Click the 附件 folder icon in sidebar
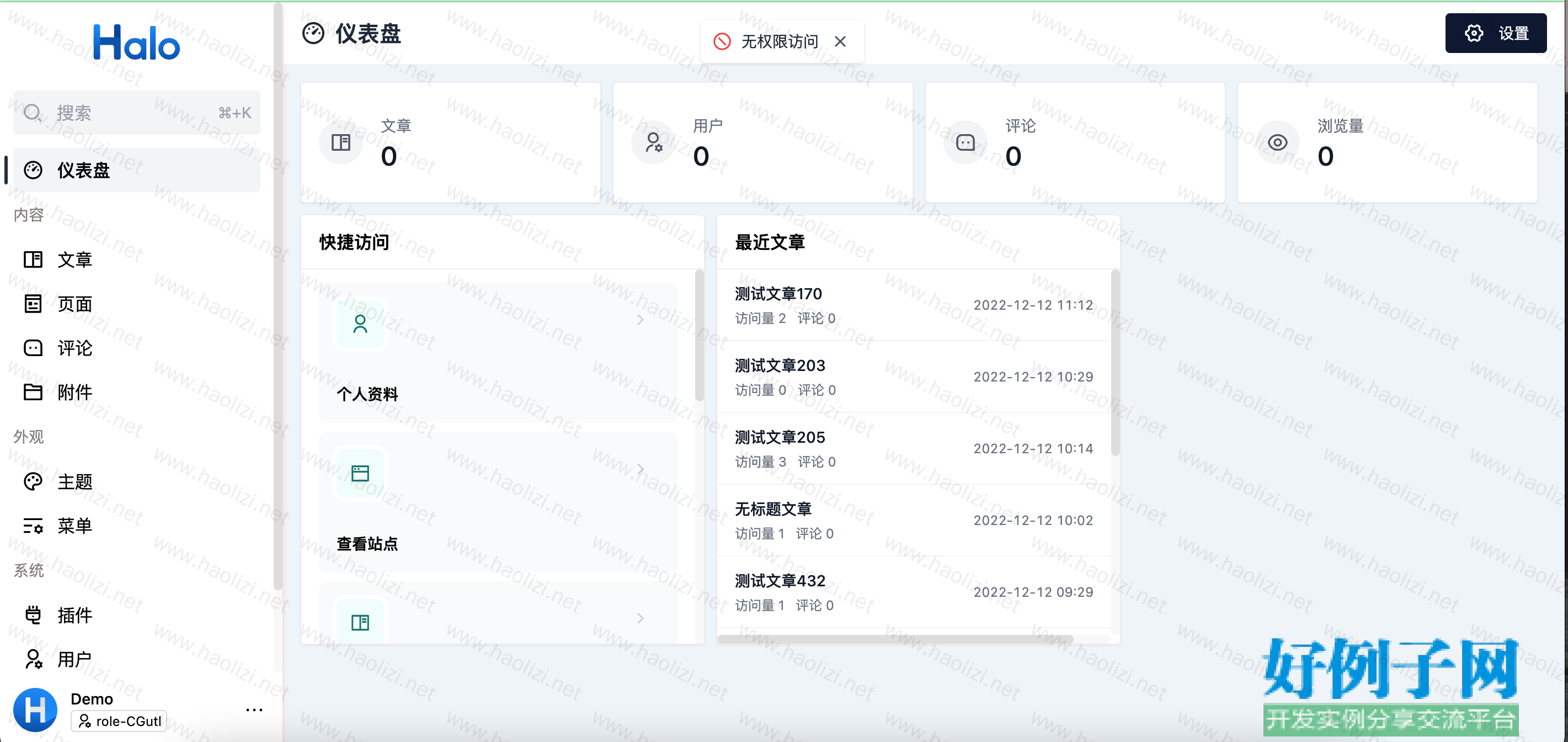The width and height of the screenshot is (1568, 742). 33,392
